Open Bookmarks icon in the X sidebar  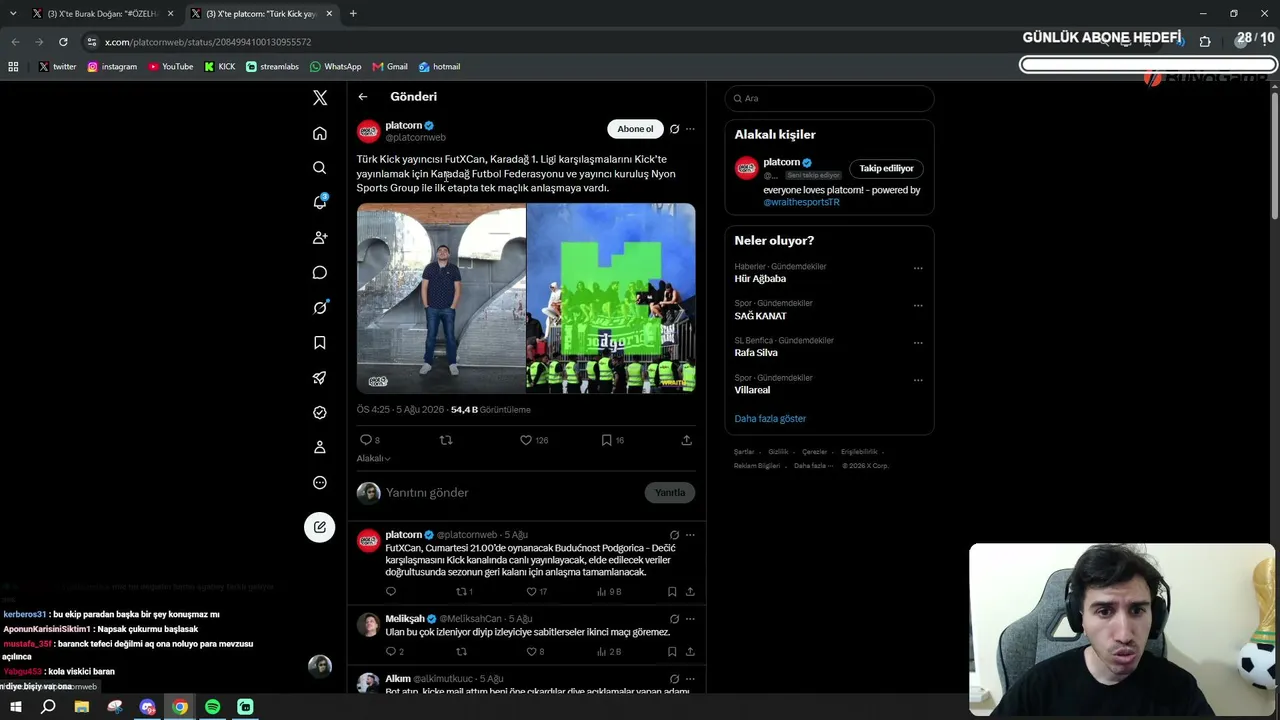[320, 342]
